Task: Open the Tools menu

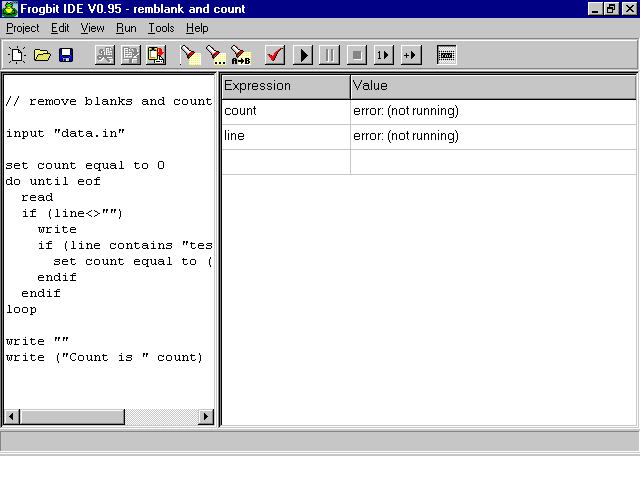Action: pyautogui.click(x=161, y=28)
